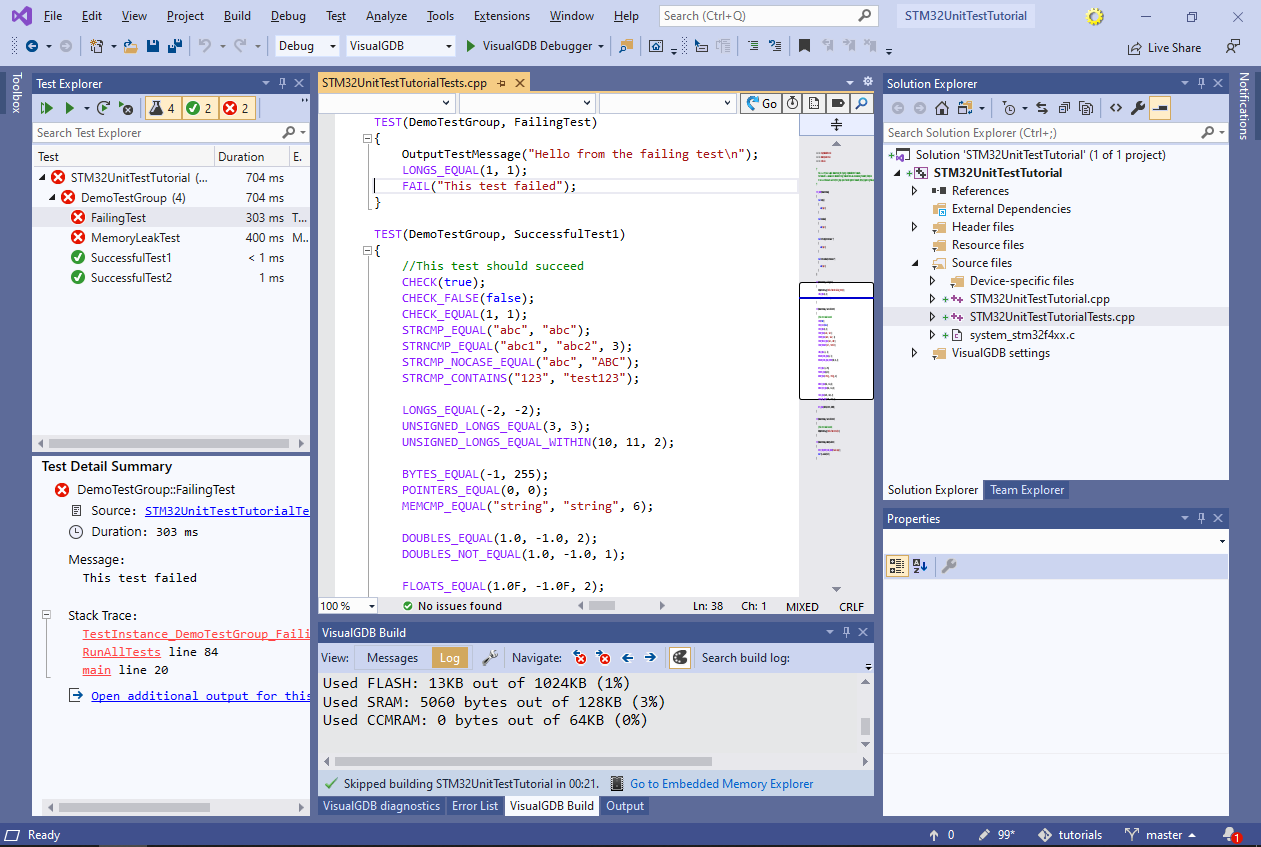Click the stopwatch icon beside Go

pos(792,103)
